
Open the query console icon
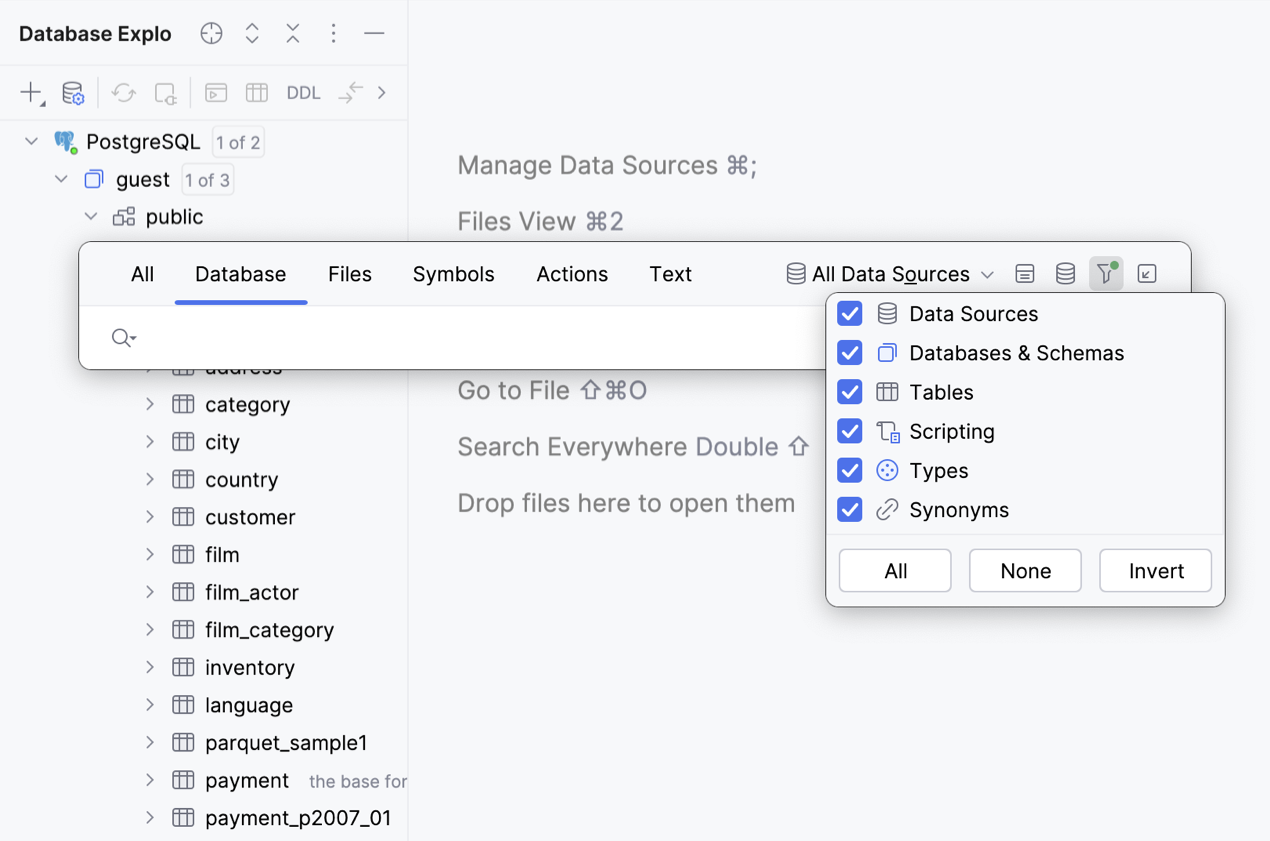216,93
